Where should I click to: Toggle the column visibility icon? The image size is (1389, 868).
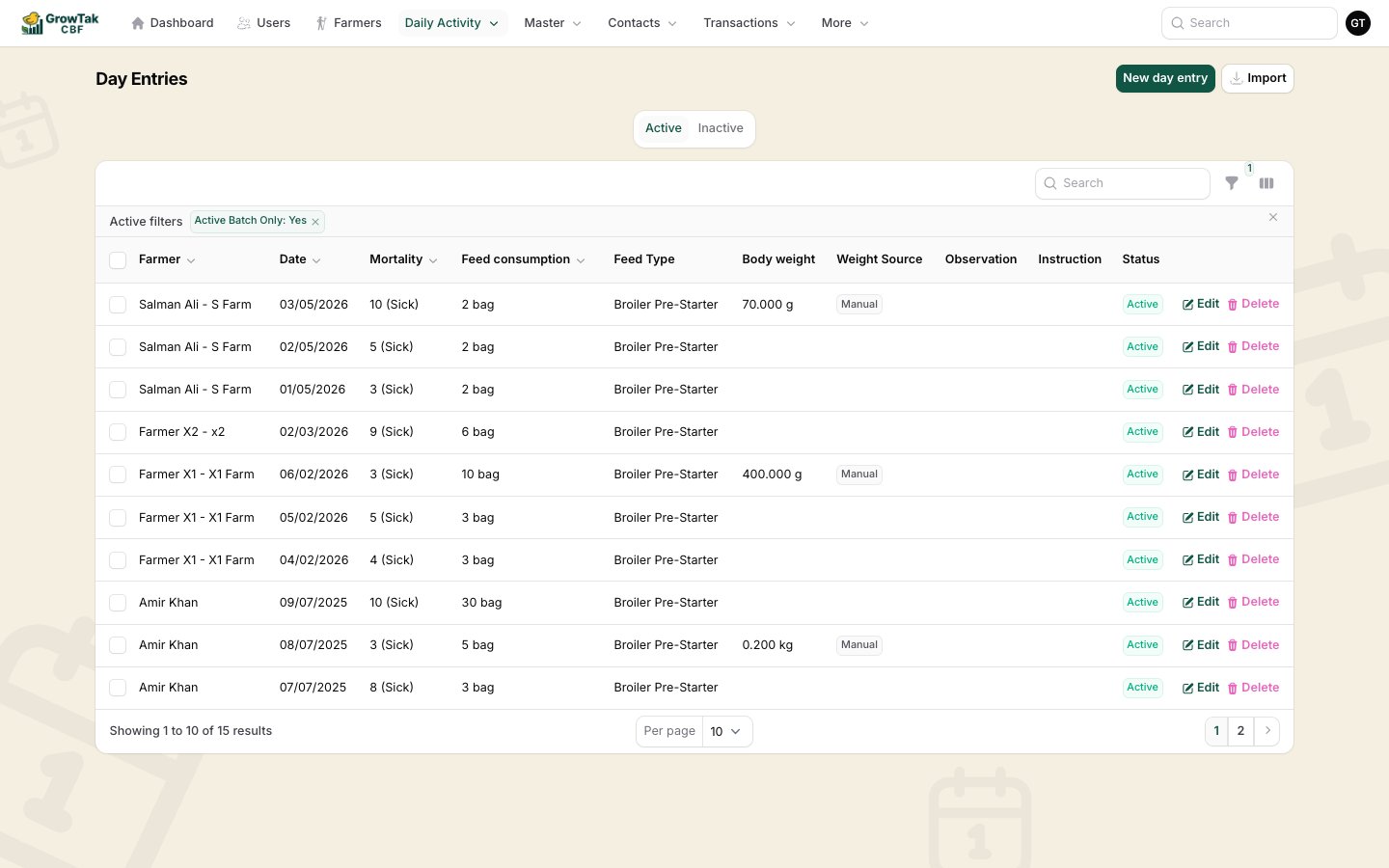(x=1266, y=183)
